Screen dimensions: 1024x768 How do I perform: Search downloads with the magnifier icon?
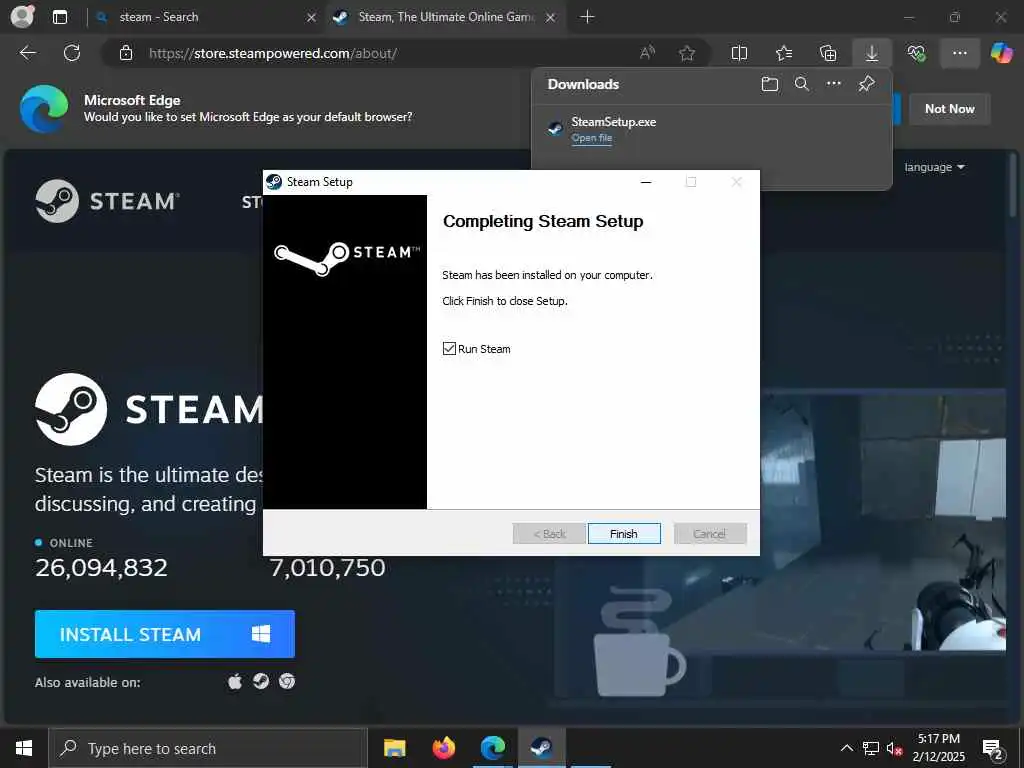[x=802, y=84]
